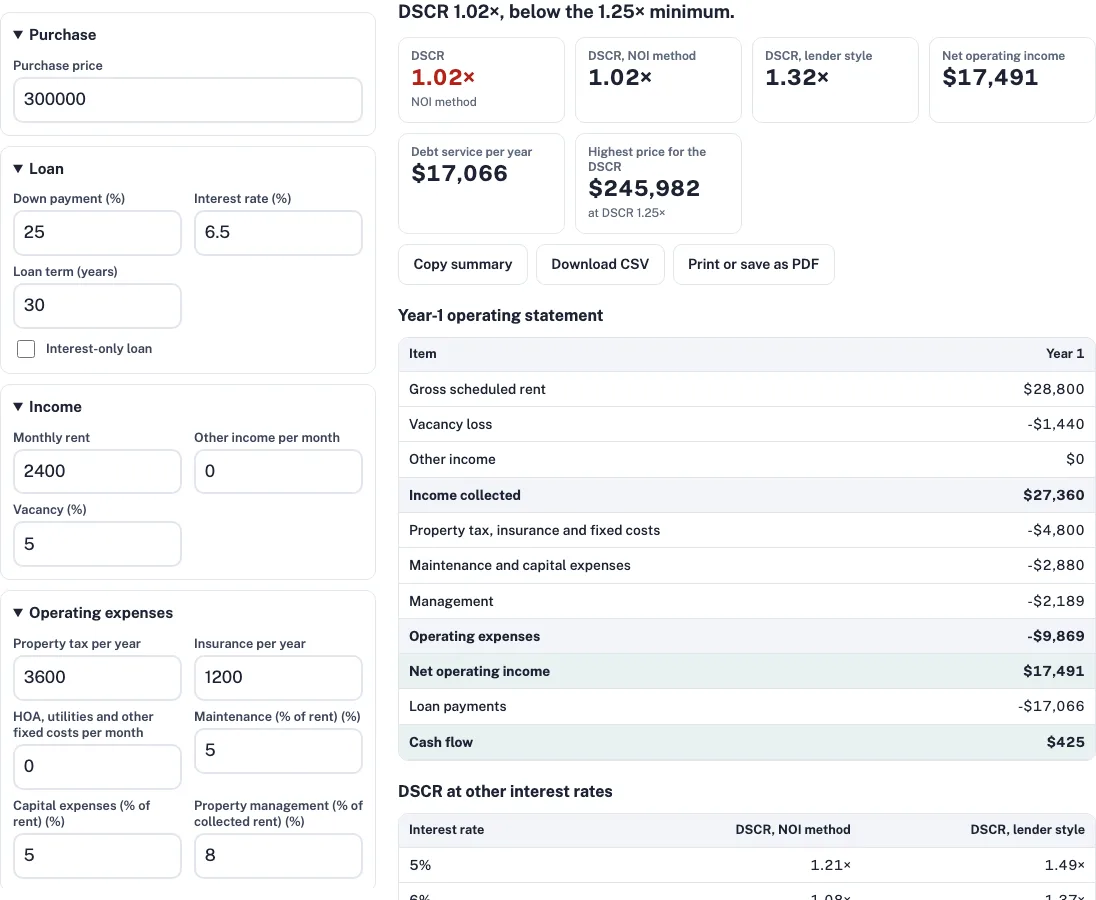Focus the Property management percentage field
Screen dimensions: 1096x900
[278, 855]
